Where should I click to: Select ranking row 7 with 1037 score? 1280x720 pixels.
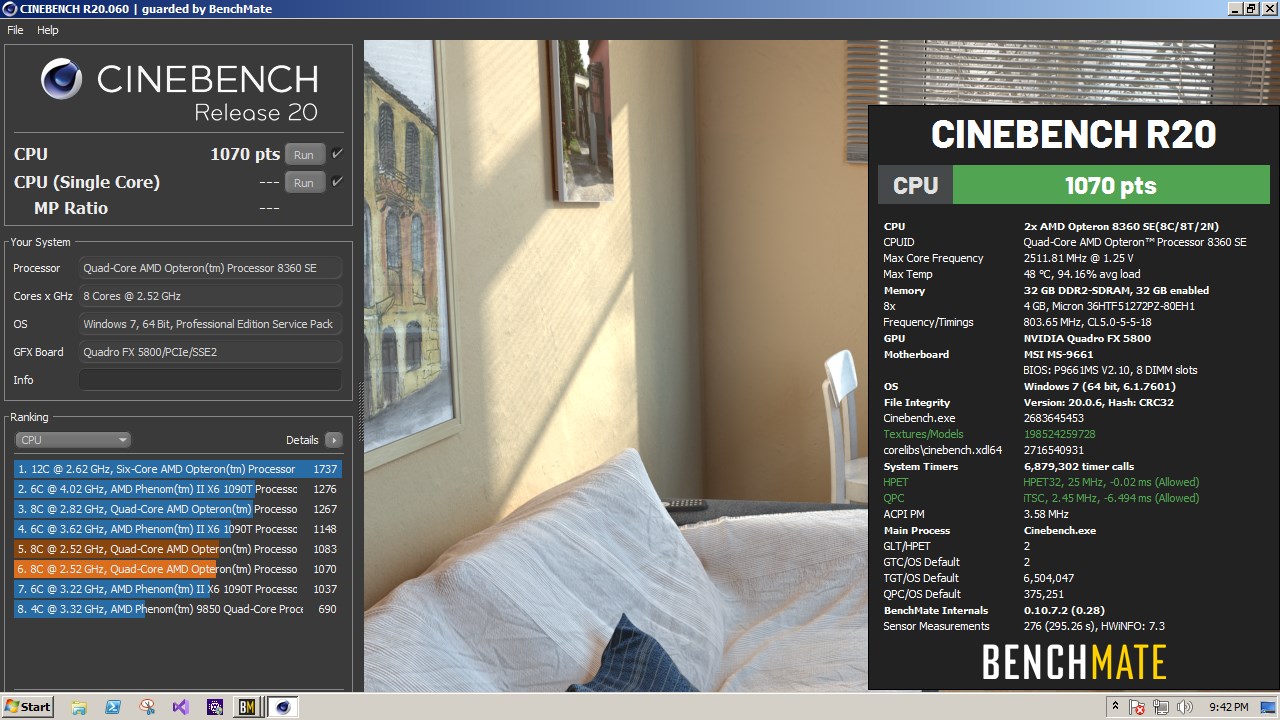click(x=178, y=589)
